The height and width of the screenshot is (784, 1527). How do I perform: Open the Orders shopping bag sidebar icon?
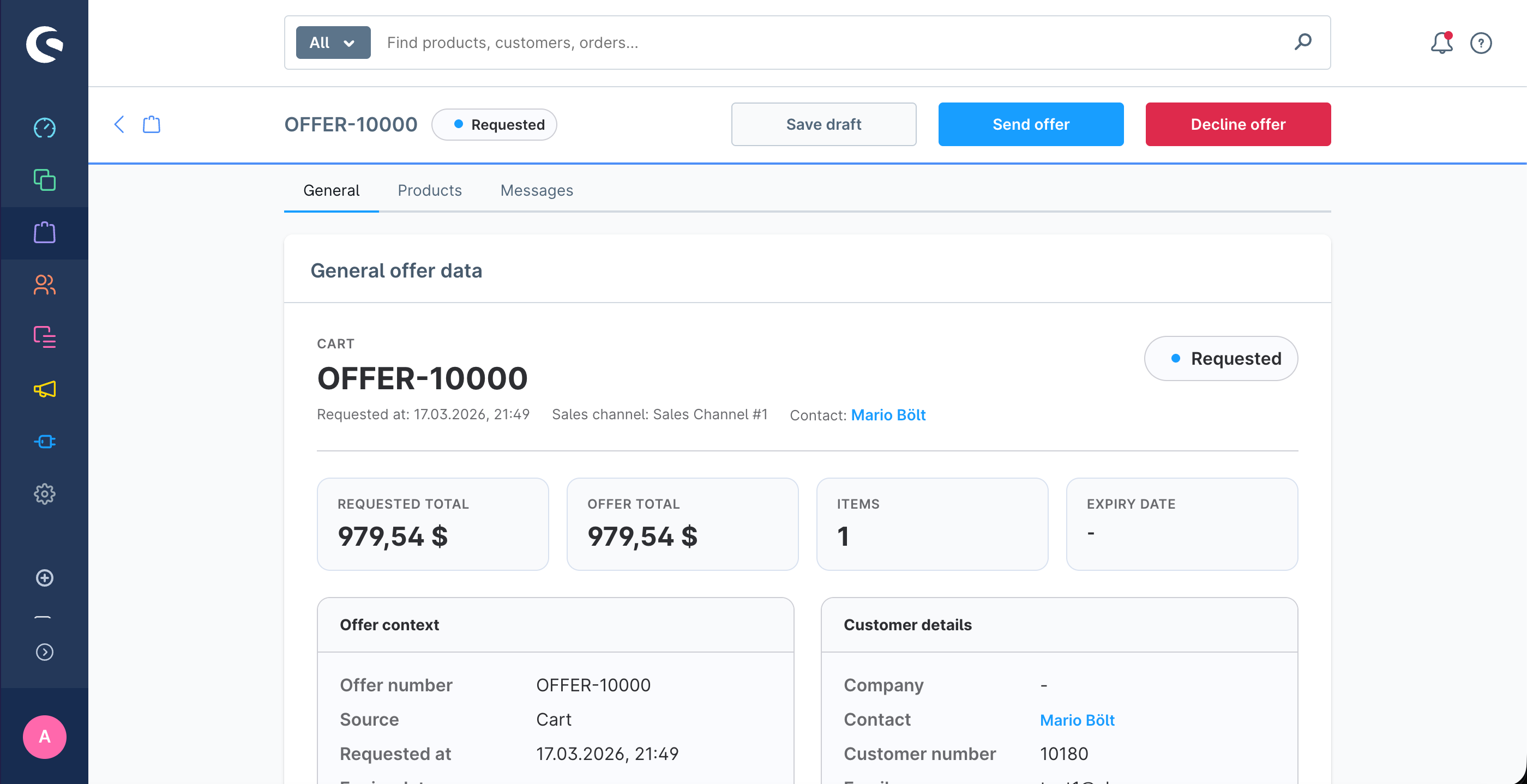click(x=45, y=232)
